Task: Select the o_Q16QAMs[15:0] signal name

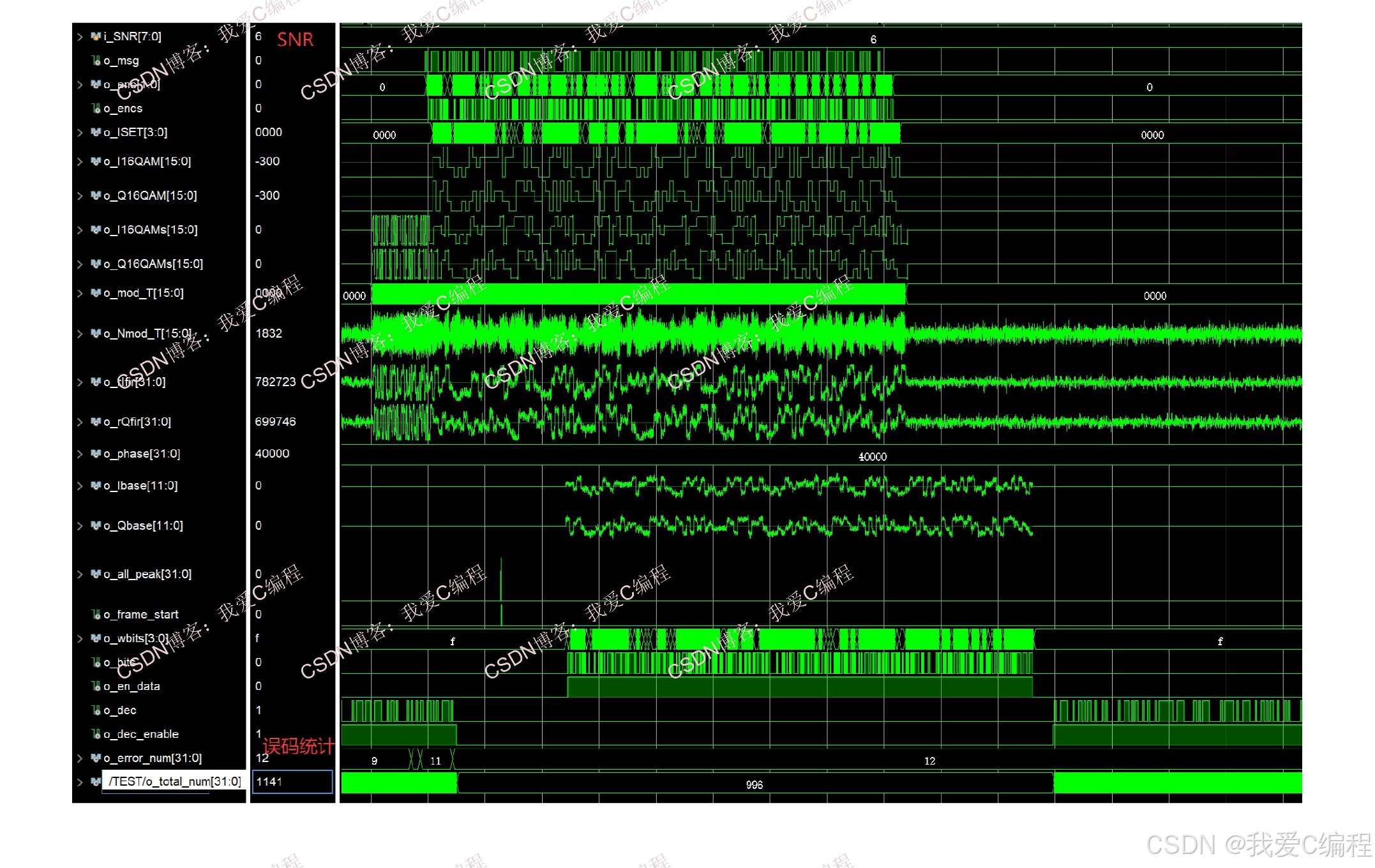Action: (153, 264)
